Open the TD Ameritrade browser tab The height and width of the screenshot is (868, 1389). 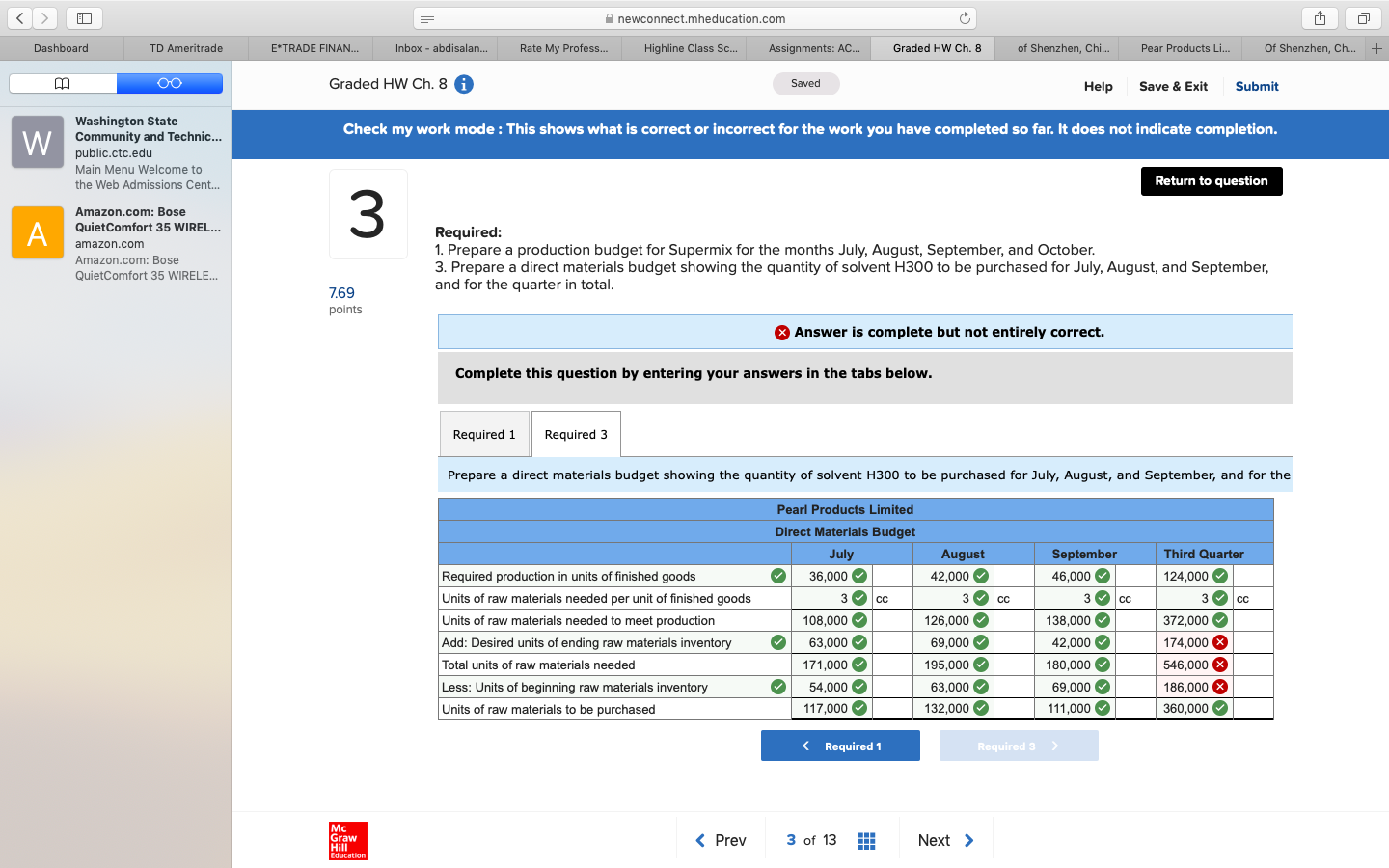[x=185, y=47]
